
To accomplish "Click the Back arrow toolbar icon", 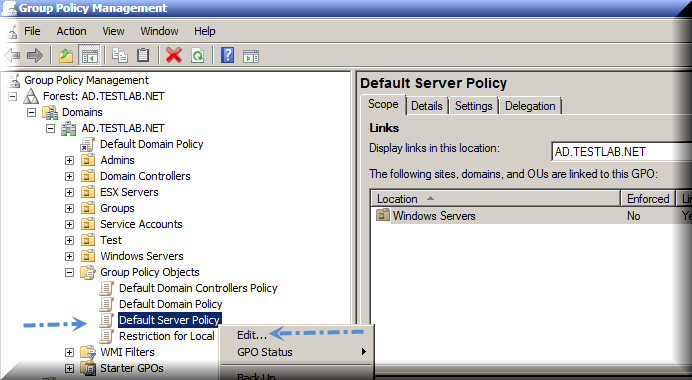I will click(x=12, y=56).
